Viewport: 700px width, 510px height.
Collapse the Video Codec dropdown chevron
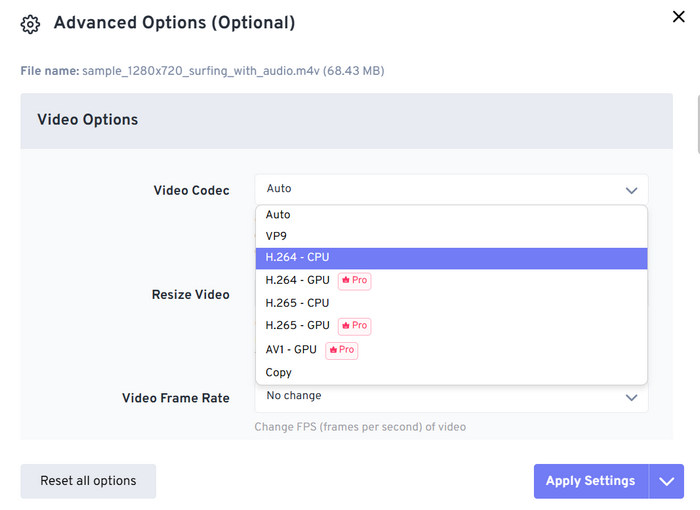631,190
